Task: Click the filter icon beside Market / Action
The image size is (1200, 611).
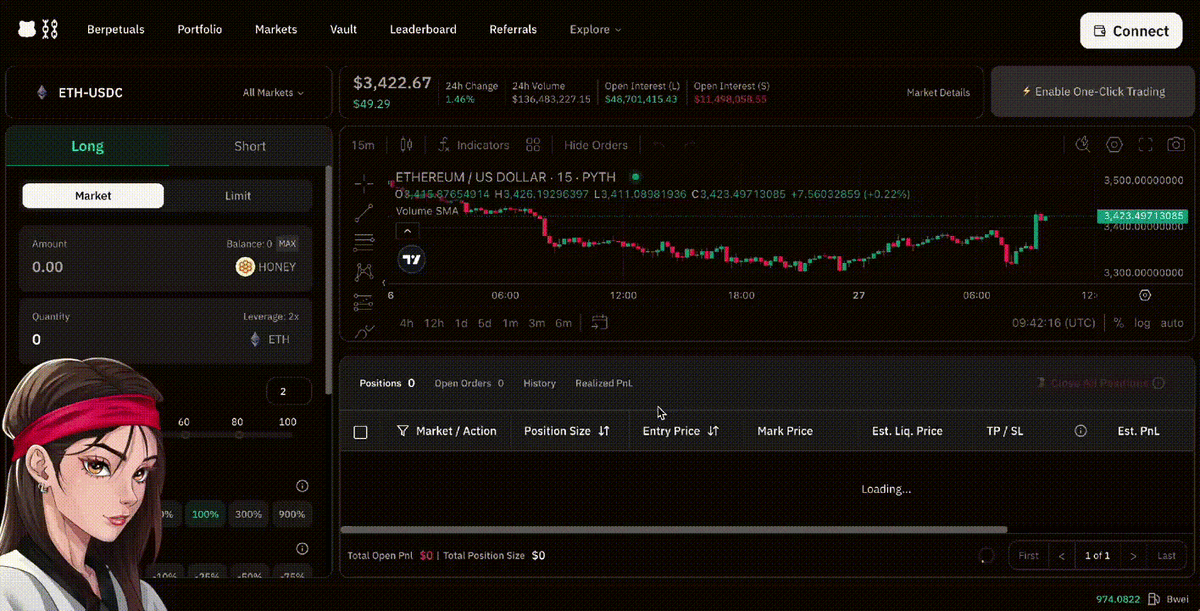Action: [x=403, y=431]
